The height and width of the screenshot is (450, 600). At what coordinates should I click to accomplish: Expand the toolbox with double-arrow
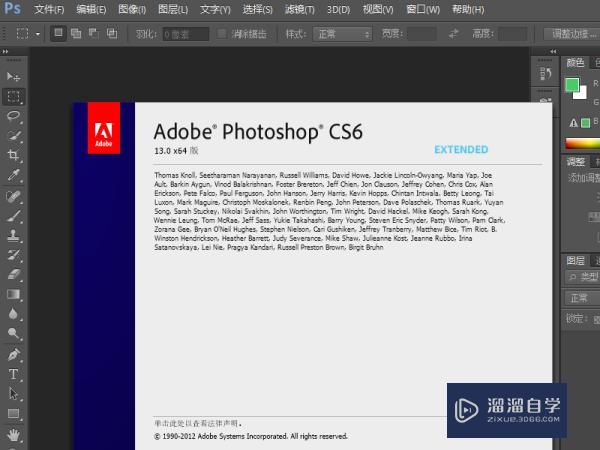pyautogui.click(x=5, y=51)
